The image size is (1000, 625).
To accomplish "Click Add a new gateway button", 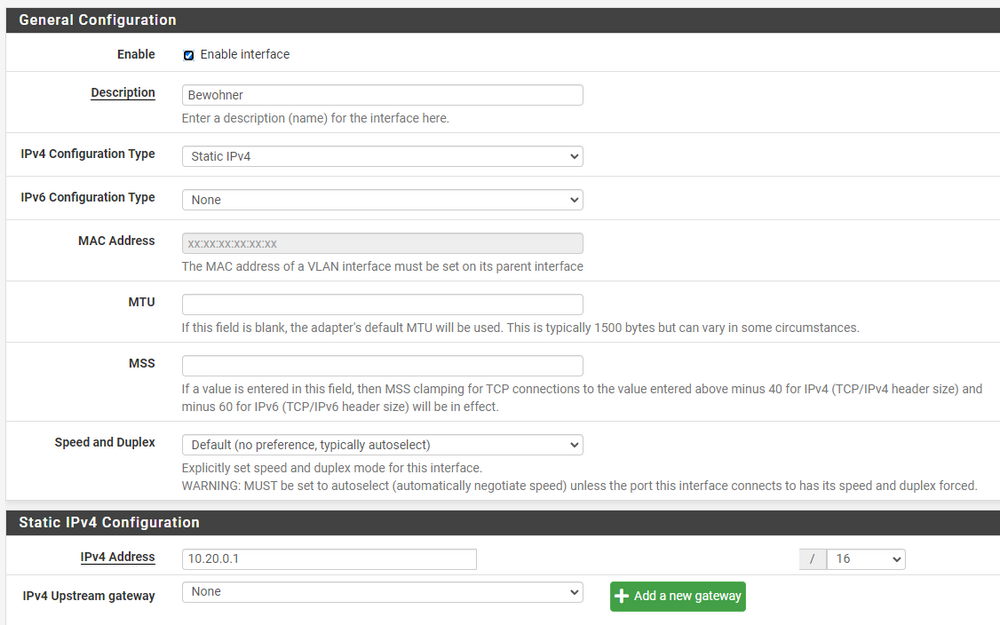I will click(678, 596).
